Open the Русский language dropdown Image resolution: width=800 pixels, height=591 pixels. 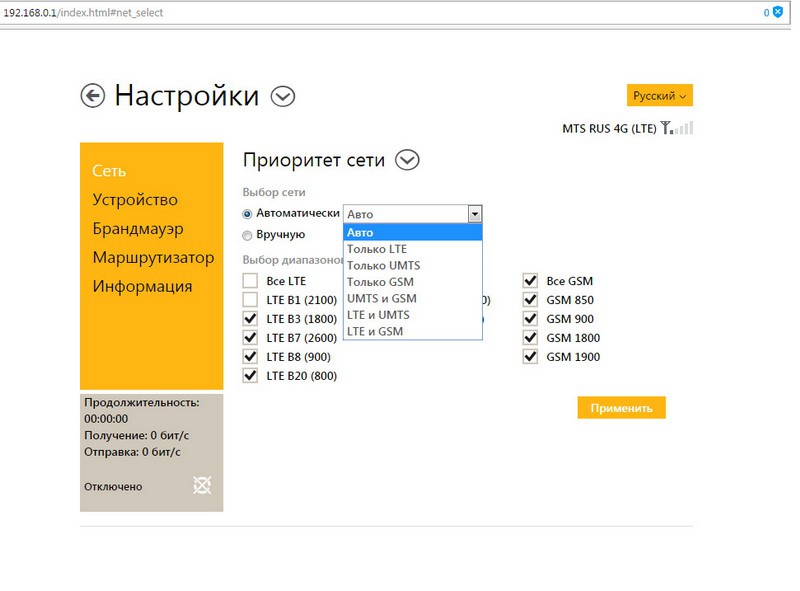659,96
